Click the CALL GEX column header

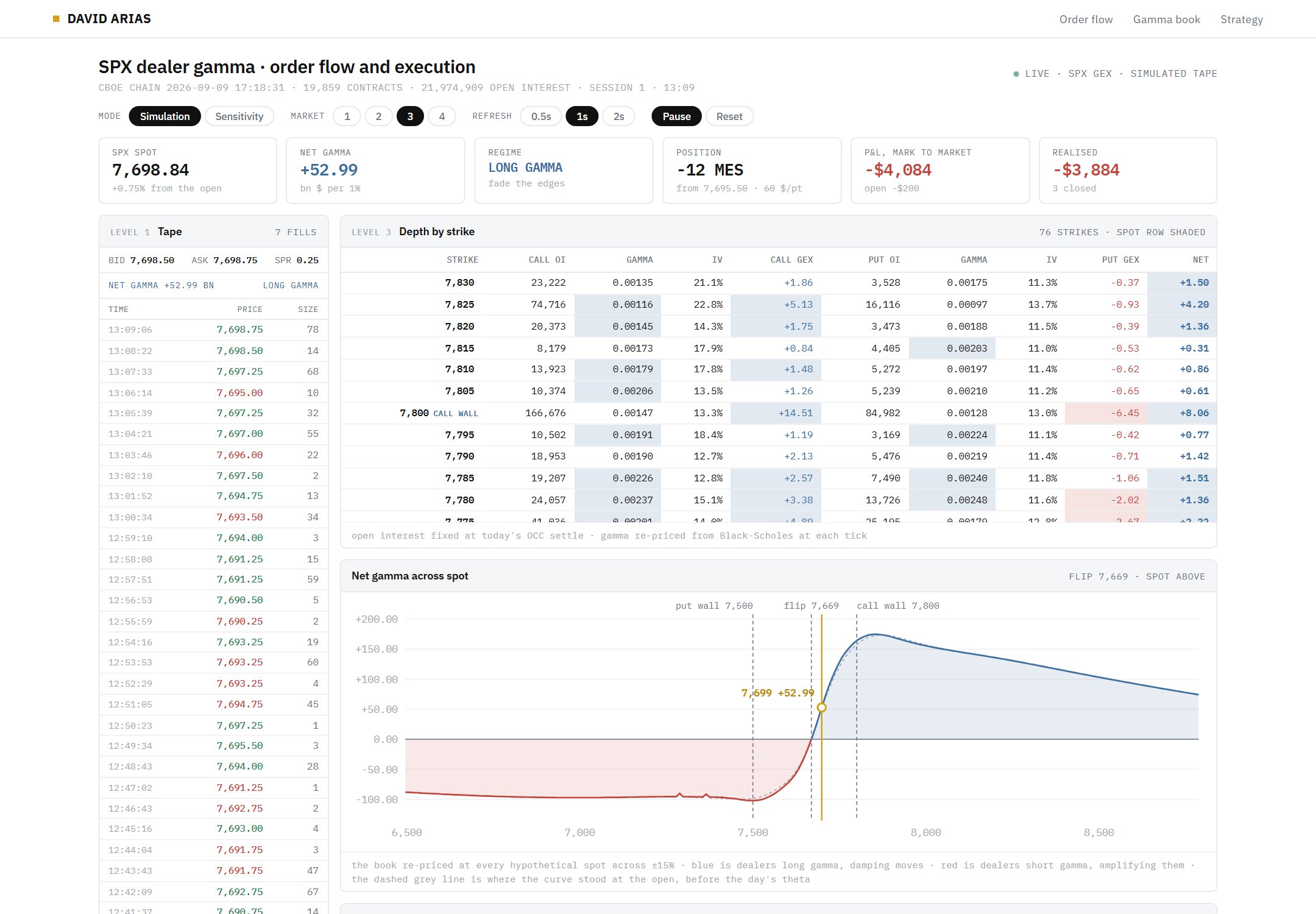[x=791, y=260]
